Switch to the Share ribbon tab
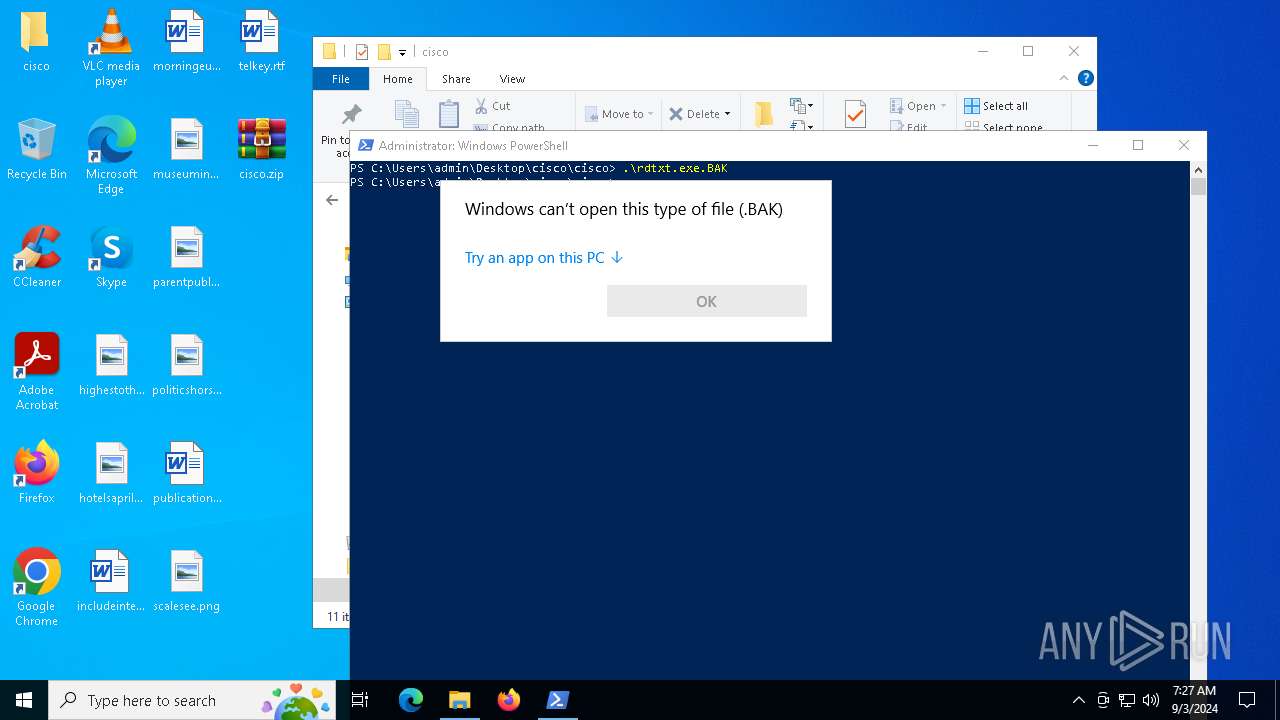This screenshot has width=1280, height=720. (456, 79)
